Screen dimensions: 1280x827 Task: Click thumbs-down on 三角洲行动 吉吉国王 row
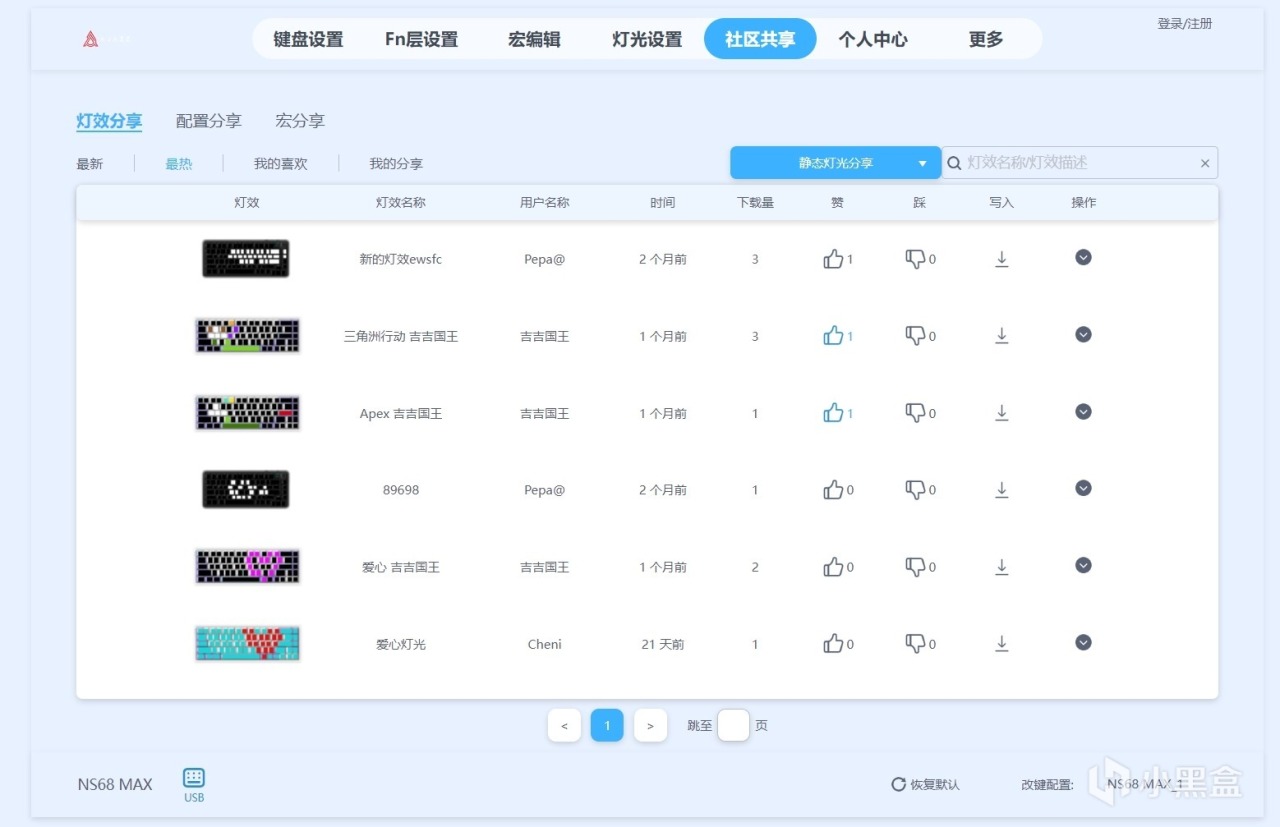(x=915, y=336)
